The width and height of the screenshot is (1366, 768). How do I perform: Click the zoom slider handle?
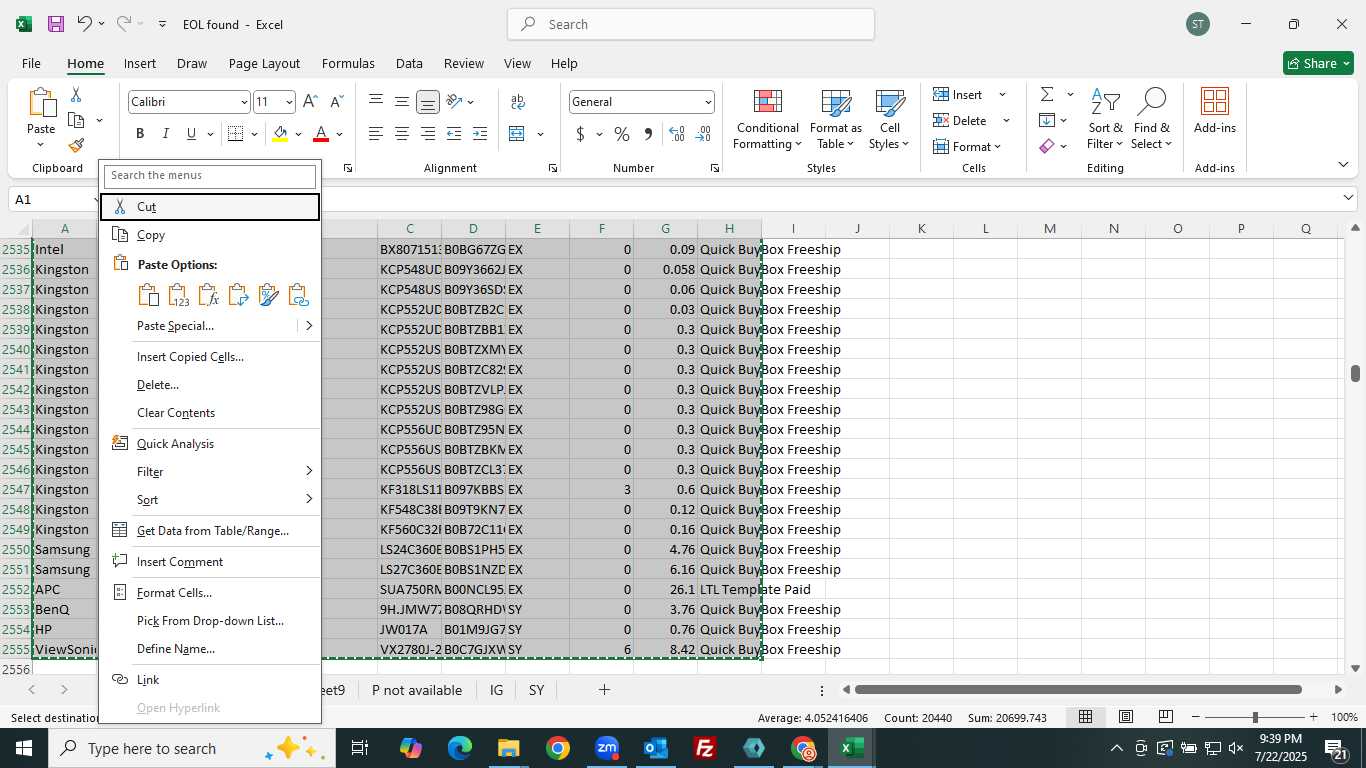1254,717
